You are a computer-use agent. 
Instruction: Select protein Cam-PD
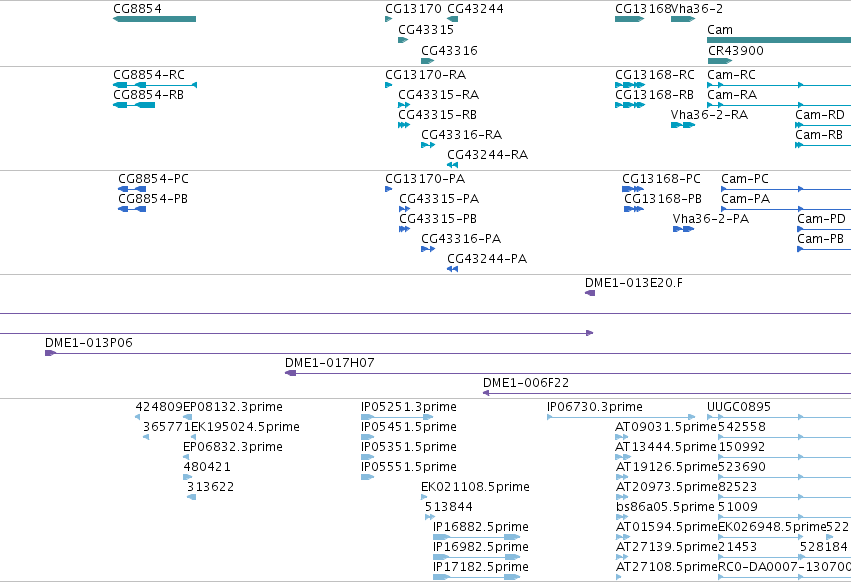(822, 219)
